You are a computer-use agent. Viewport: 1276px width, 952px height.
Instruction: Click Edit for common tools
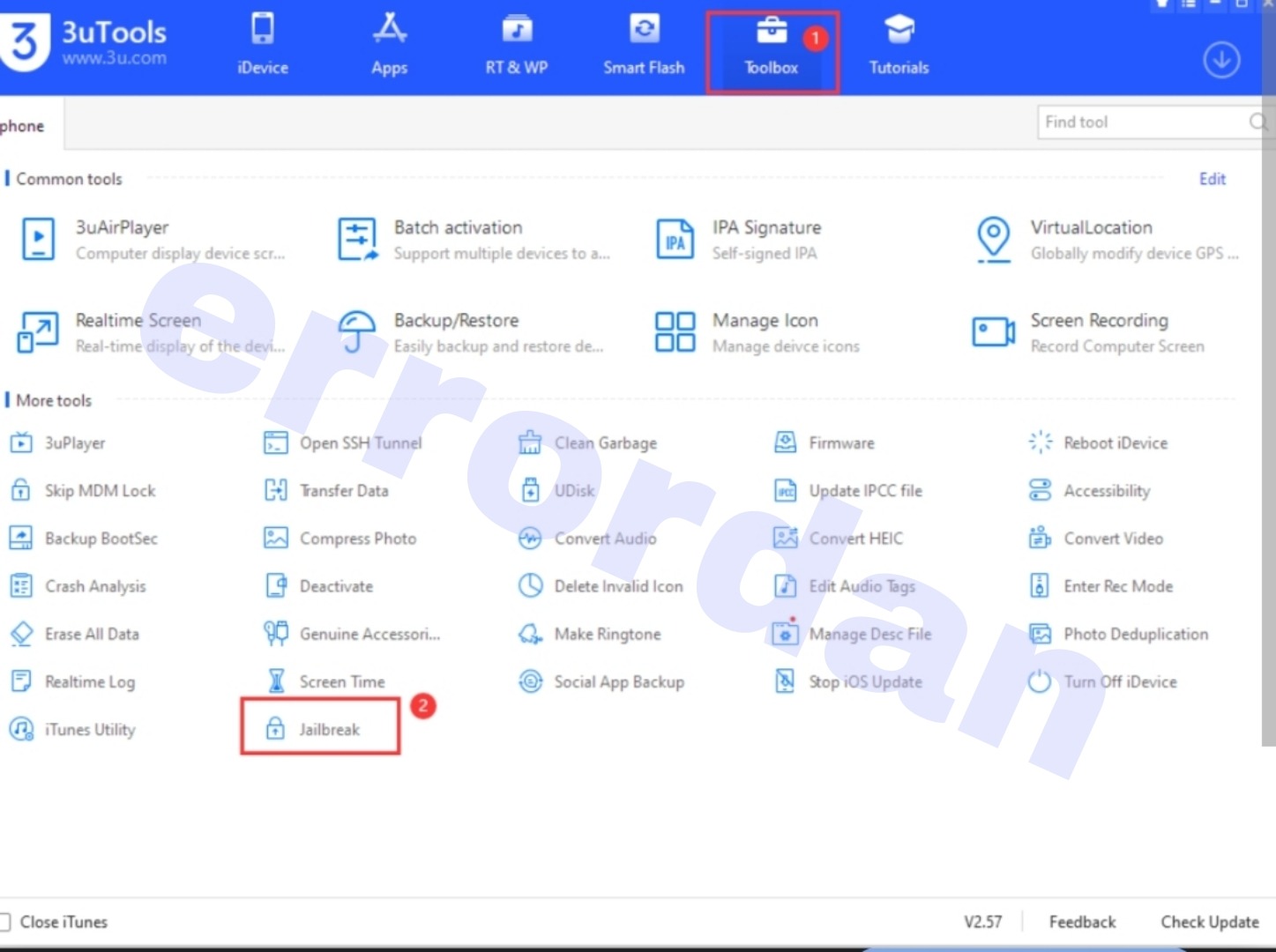click(x=1213, y=179)
